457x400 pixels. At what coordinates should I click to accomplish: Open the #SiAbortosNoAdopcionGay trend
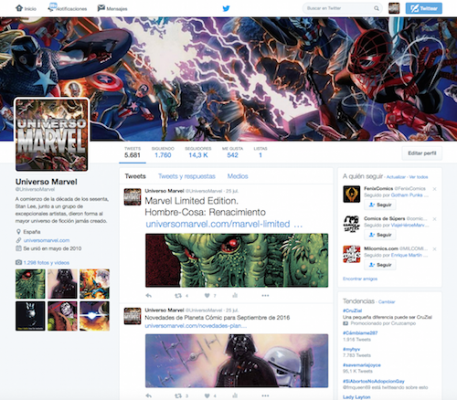(374, 381)
